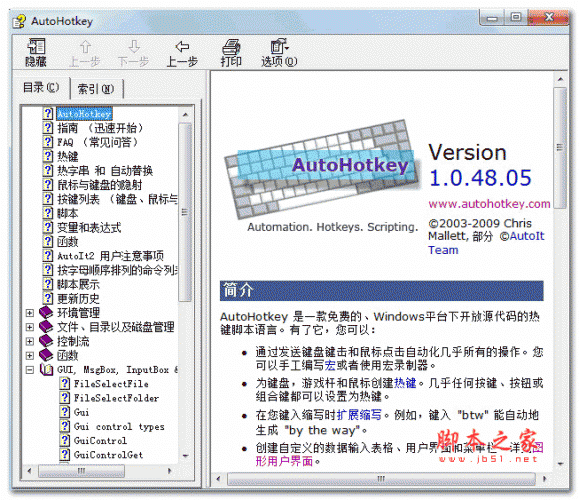Click the 简介 section heading
Screen dimensions: 579x500
[x=381, y=291]
